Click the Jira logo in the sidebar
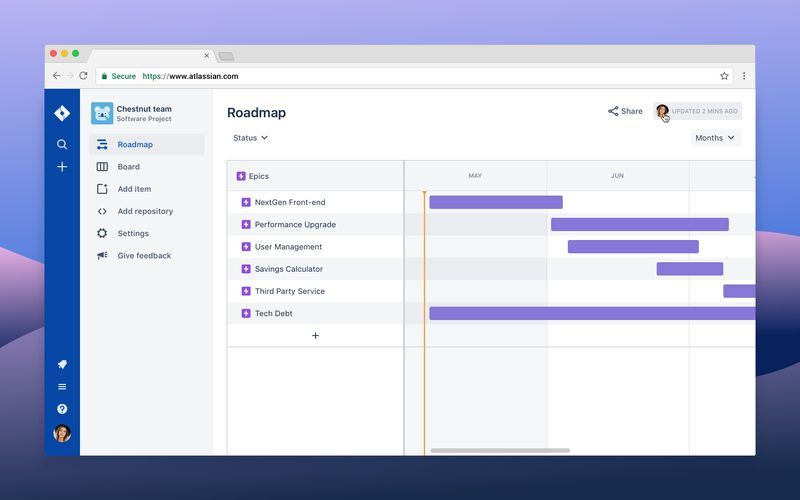Screen dimensions: 800x500 62,113
